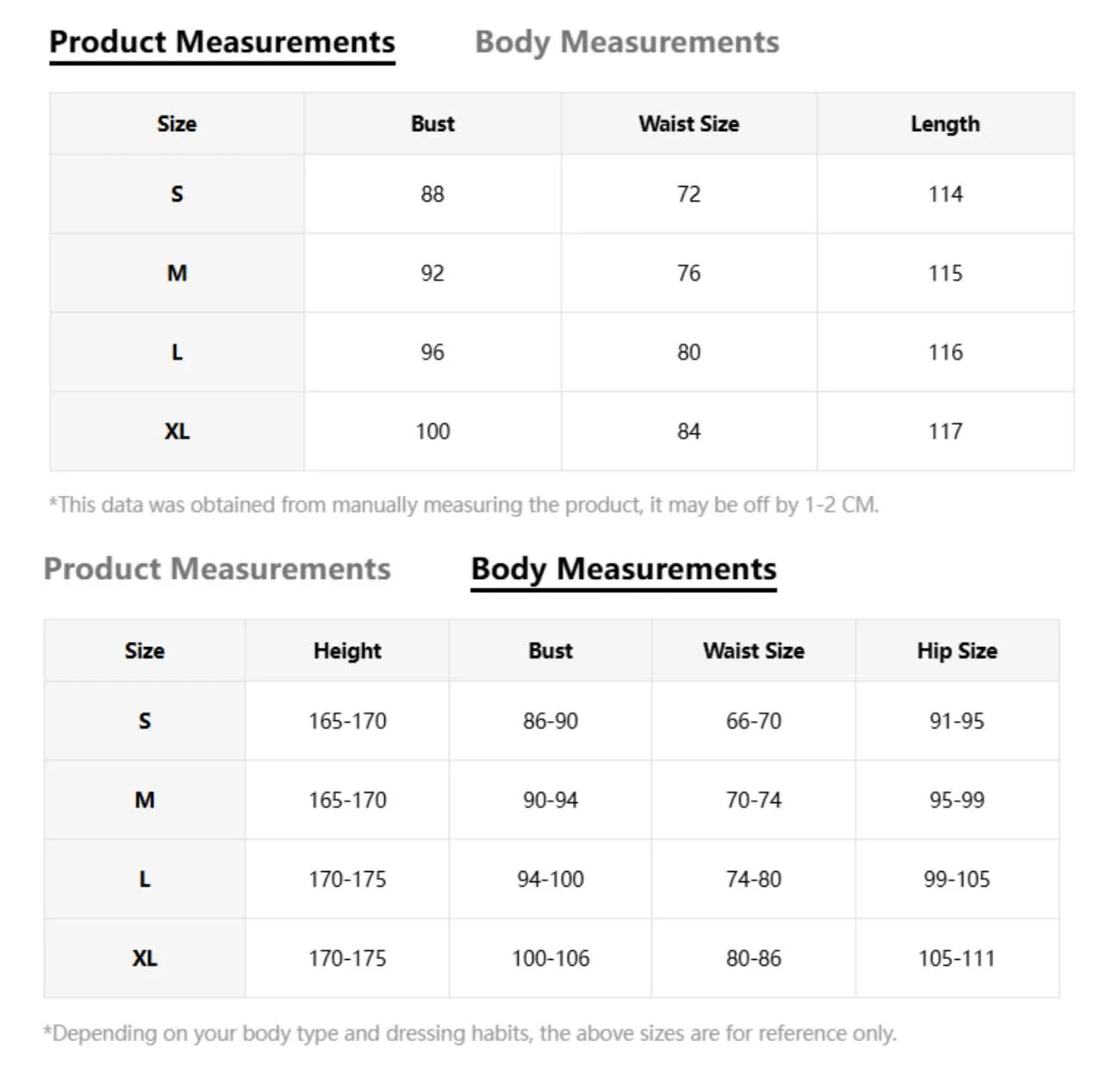Click the waist range 80-86
Screen dimensions: 1120x1077
coord(754,958)
